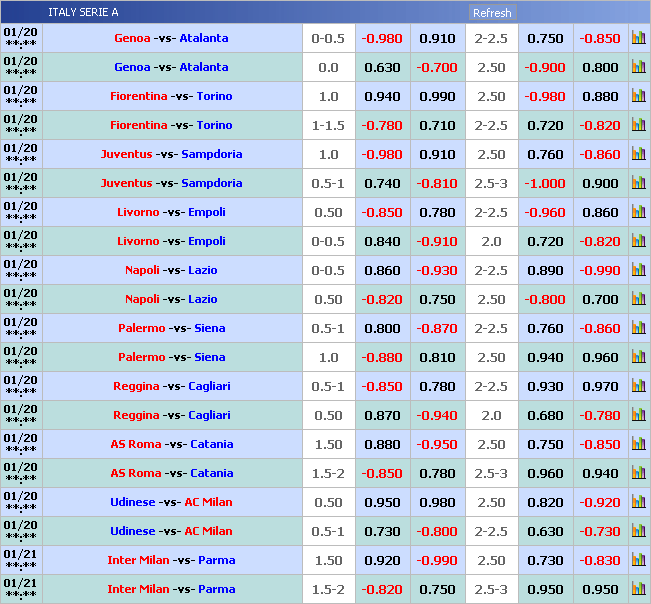Screen dimensions: 651x604
Task: Pick the -0.700 odds in Genoa-Atalanta row
Action: click(437, 68)
